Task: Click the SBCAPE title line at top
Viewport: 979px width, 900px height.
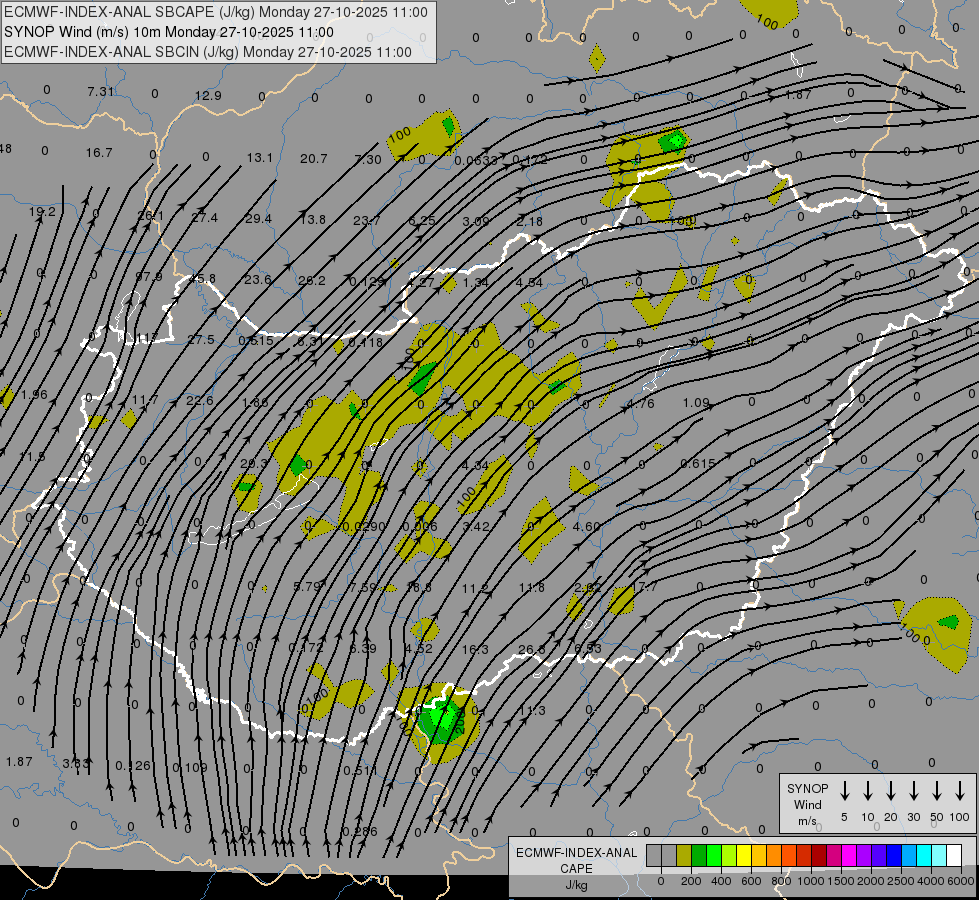Action: 216,12
